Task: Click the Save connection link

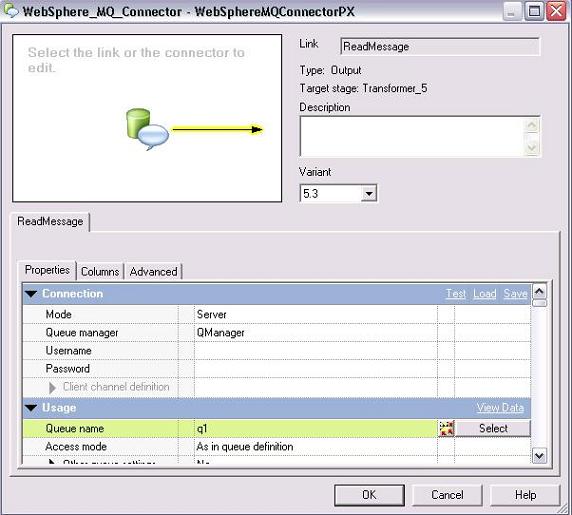Action: pyautogui.click(x=515, y=294)
